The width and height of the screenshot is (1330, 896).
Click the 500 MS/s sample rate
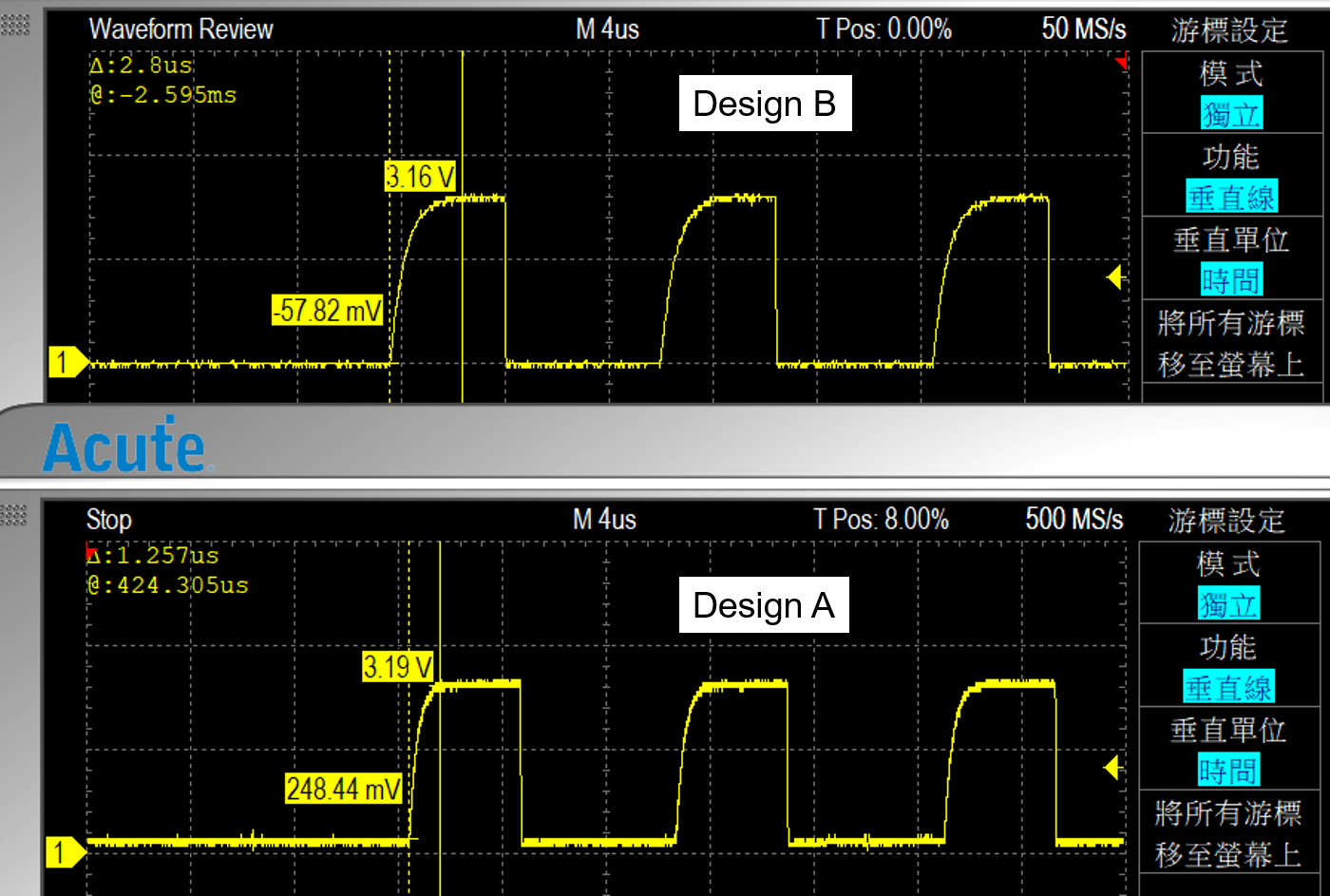pos(1074,519)
